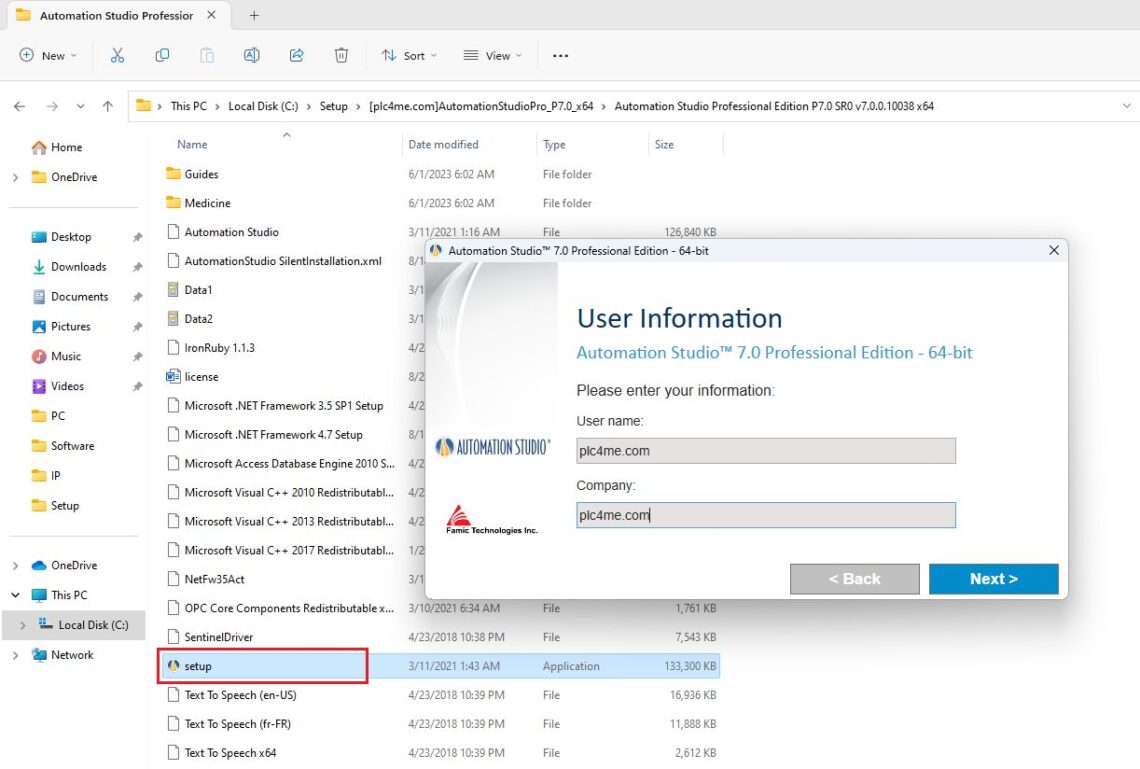Image resolution: width=1140 pixels, height=769 pixels.
Task: Open the New dropdown menu
Action: [x=47, y=56]
